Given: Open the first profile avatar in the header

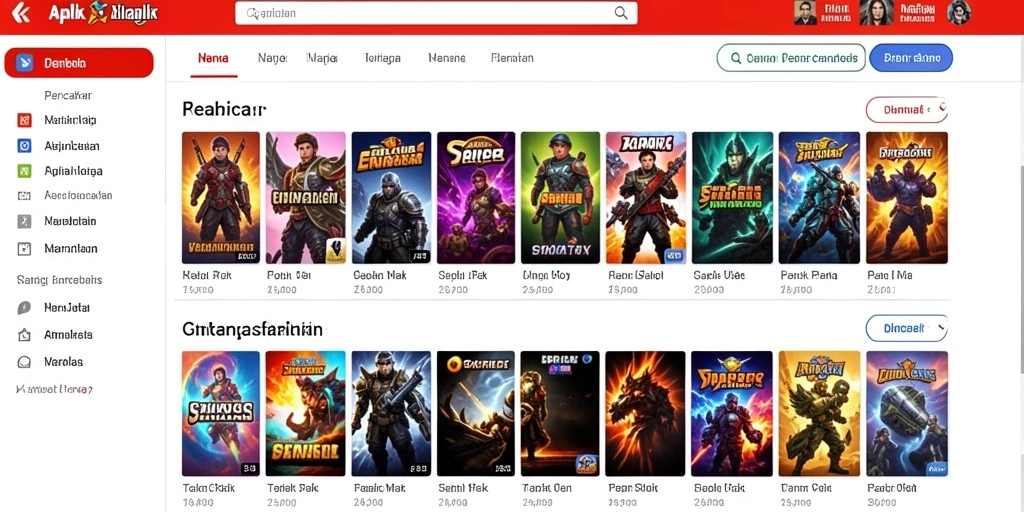Looking at the screenshot, I should click(805, 12).
